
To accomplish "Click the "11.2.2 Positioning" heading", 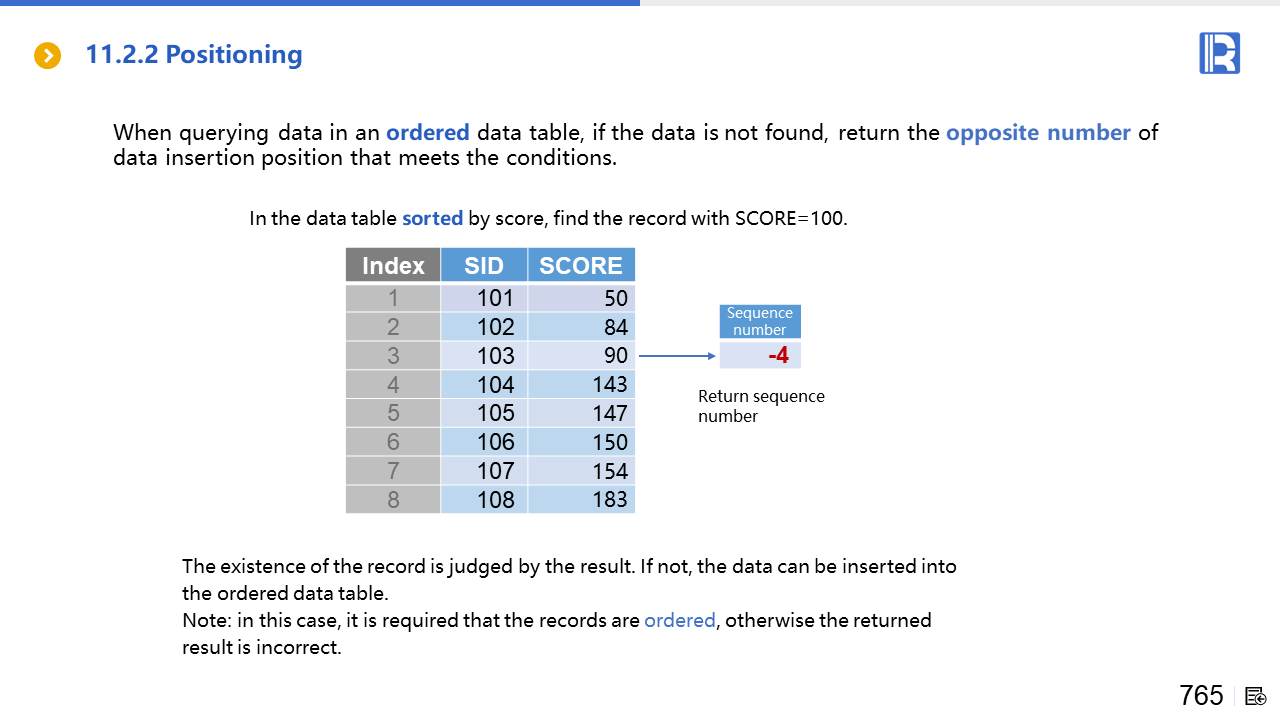I will 194,55.
